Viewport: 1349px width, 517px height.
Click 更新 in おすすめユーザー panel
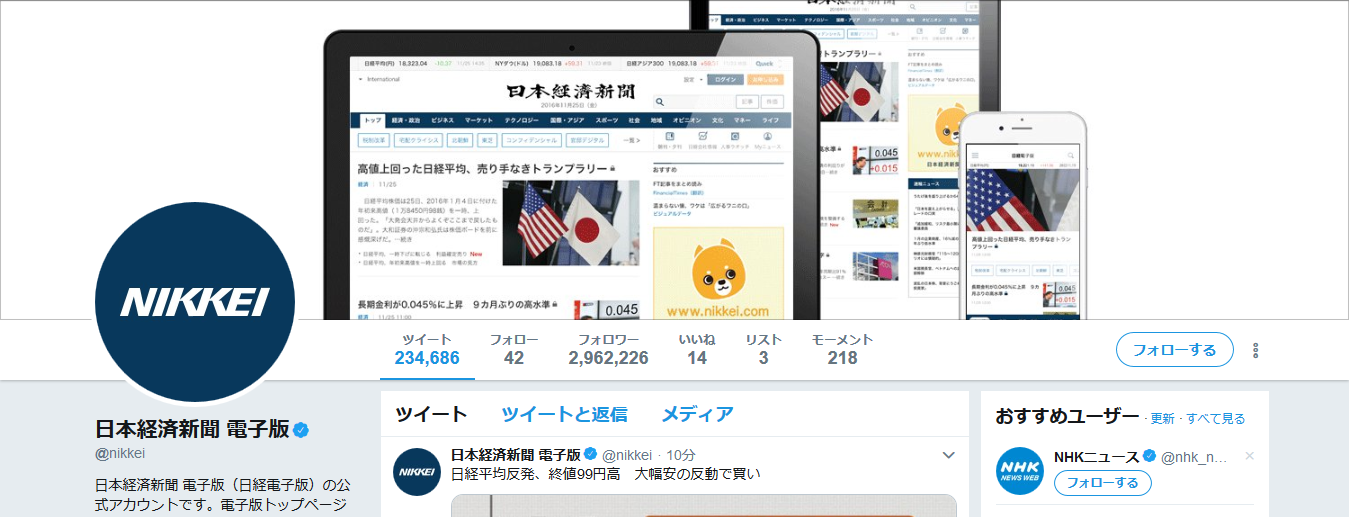(1162, 418)
